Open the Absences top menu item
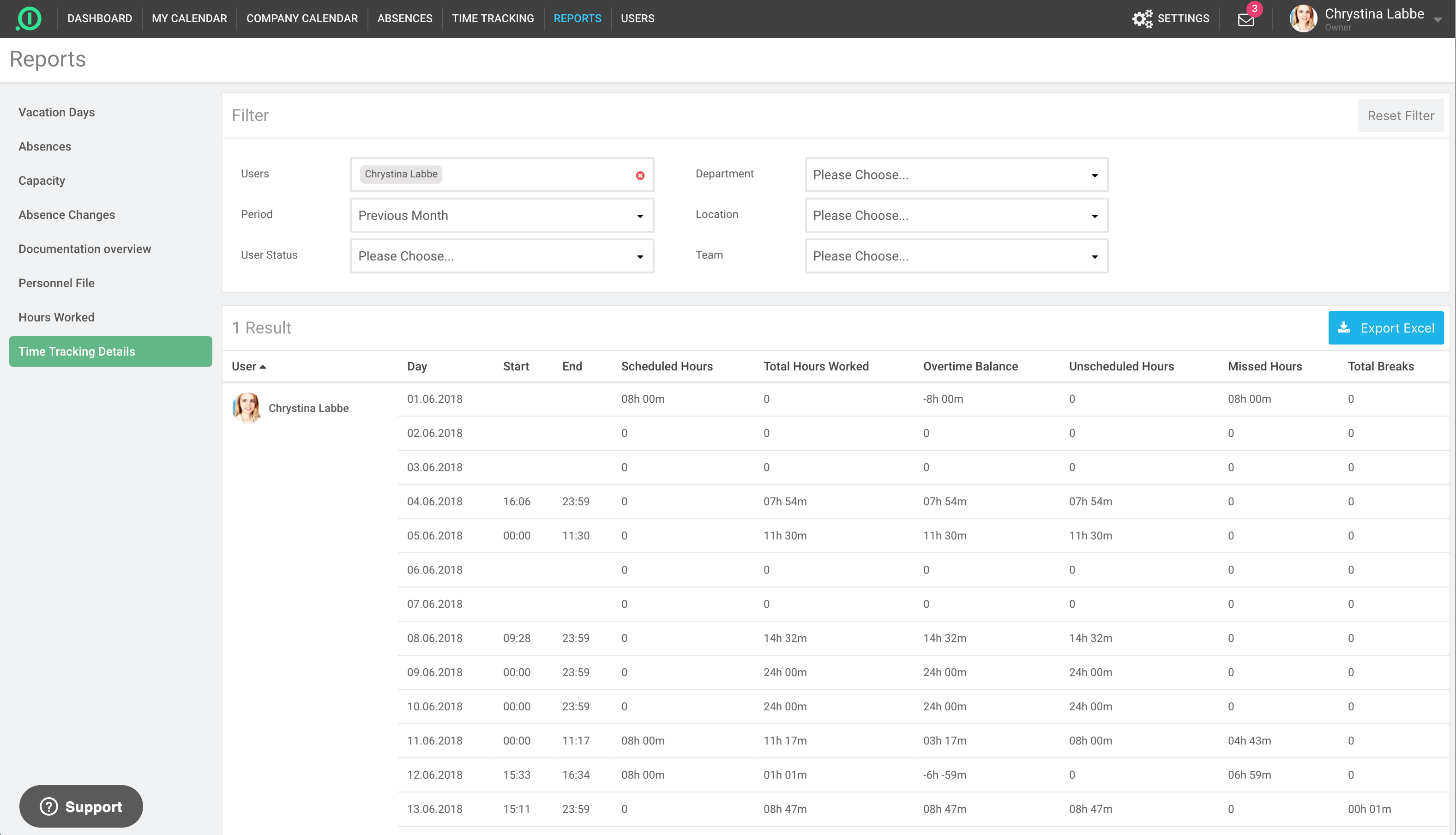The height and width of the screenshot is (835, 1456). pos(404,18)
